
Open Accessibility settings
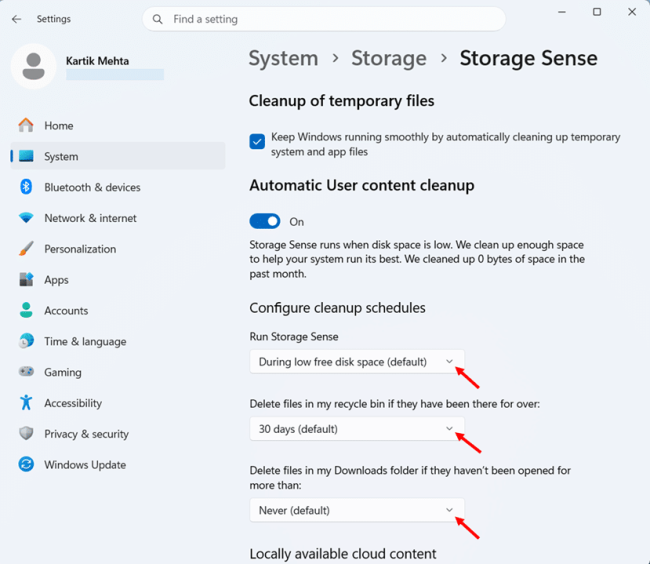118,403
